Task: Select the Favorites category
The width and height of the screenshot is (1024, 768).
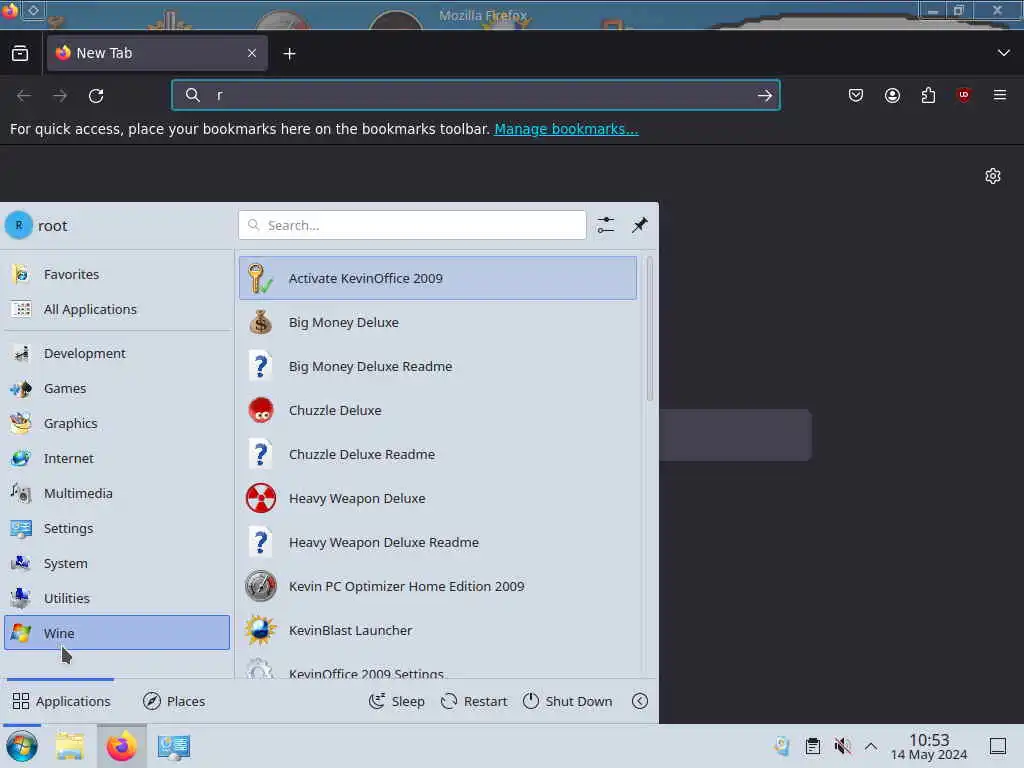Action: pyautogui.click(x=117, y=274)
